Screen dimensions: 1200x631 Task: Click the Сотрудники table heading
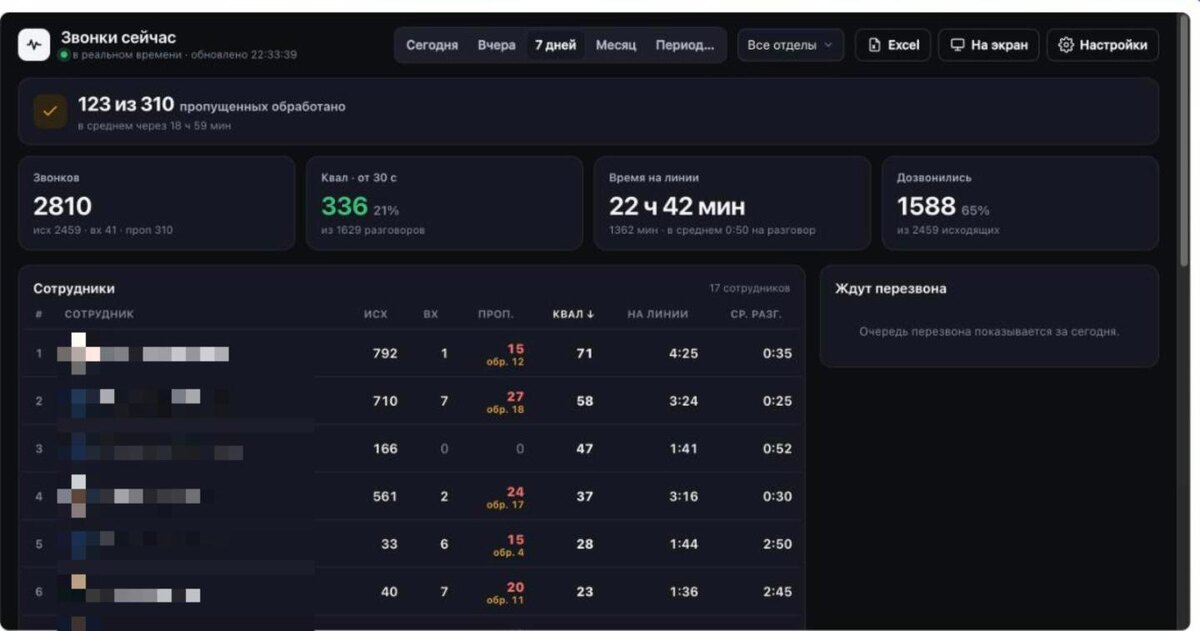(74, 289)
